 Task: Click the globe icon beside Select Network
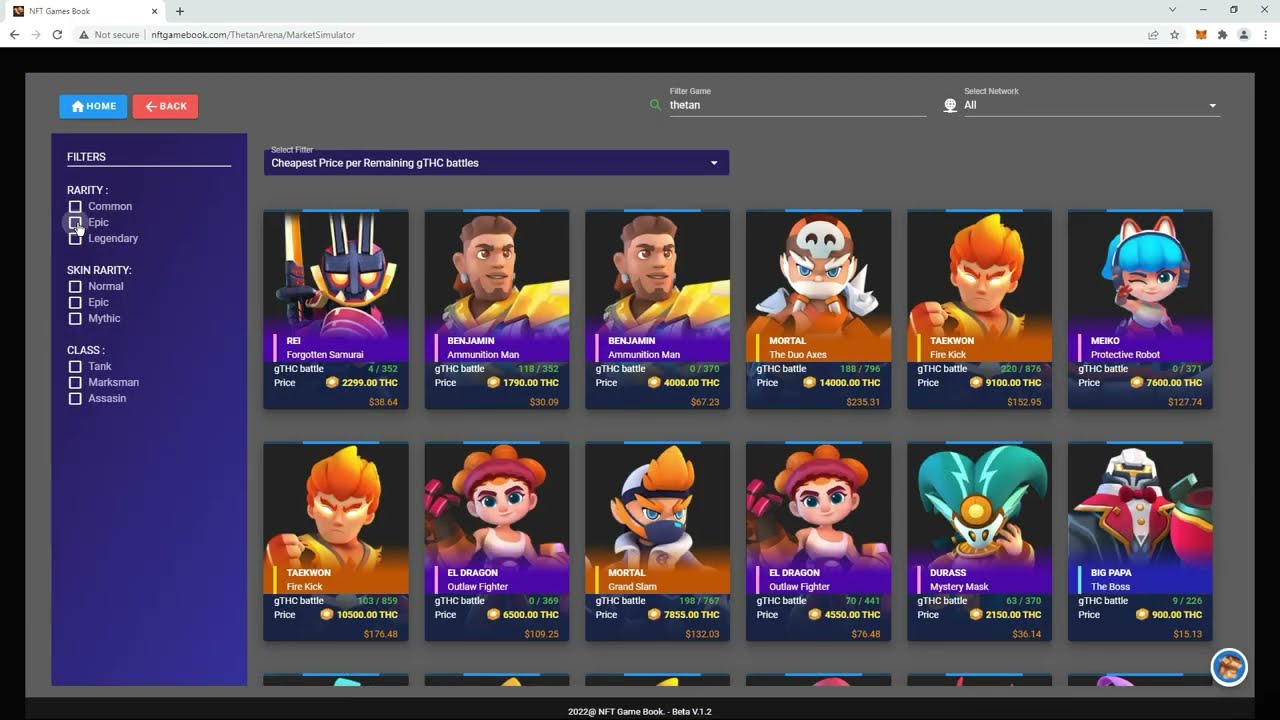(950, 105)
